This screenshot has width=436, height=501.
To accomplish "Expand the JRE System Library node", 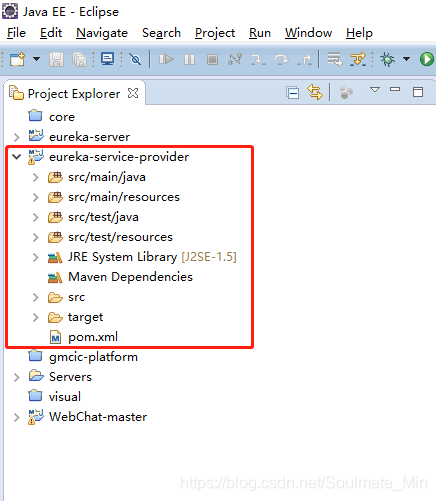I will (36, 257).
